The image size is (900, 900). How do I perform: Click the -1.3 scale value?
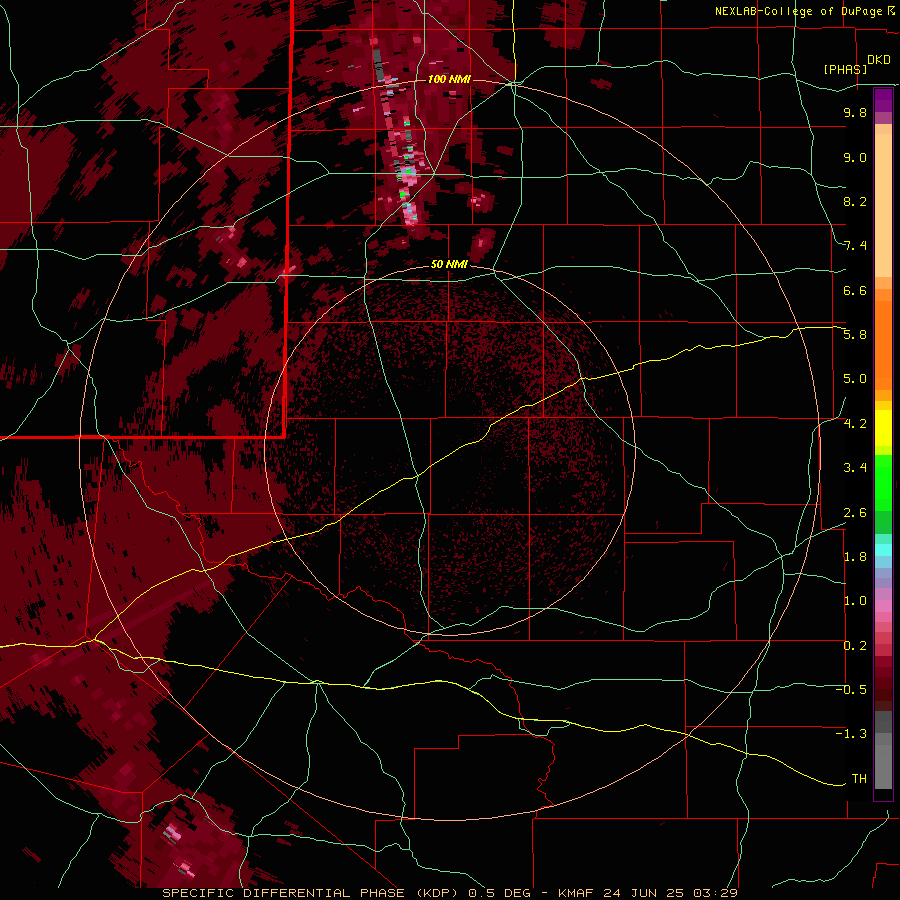click(x=851, y=734)
